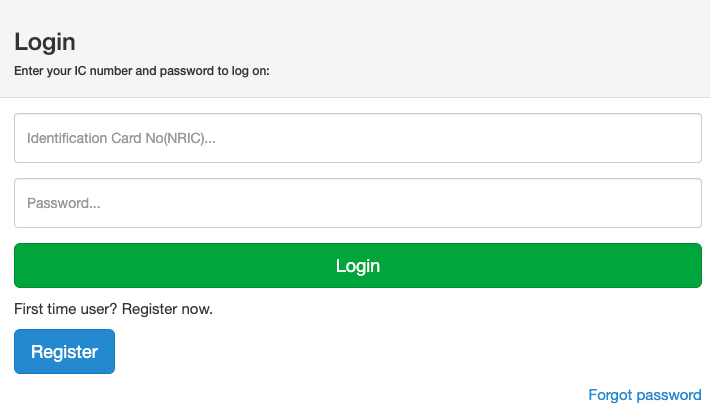Open the Forgot password link
This screenshot has height=410, width=710.
click(645, 395)
